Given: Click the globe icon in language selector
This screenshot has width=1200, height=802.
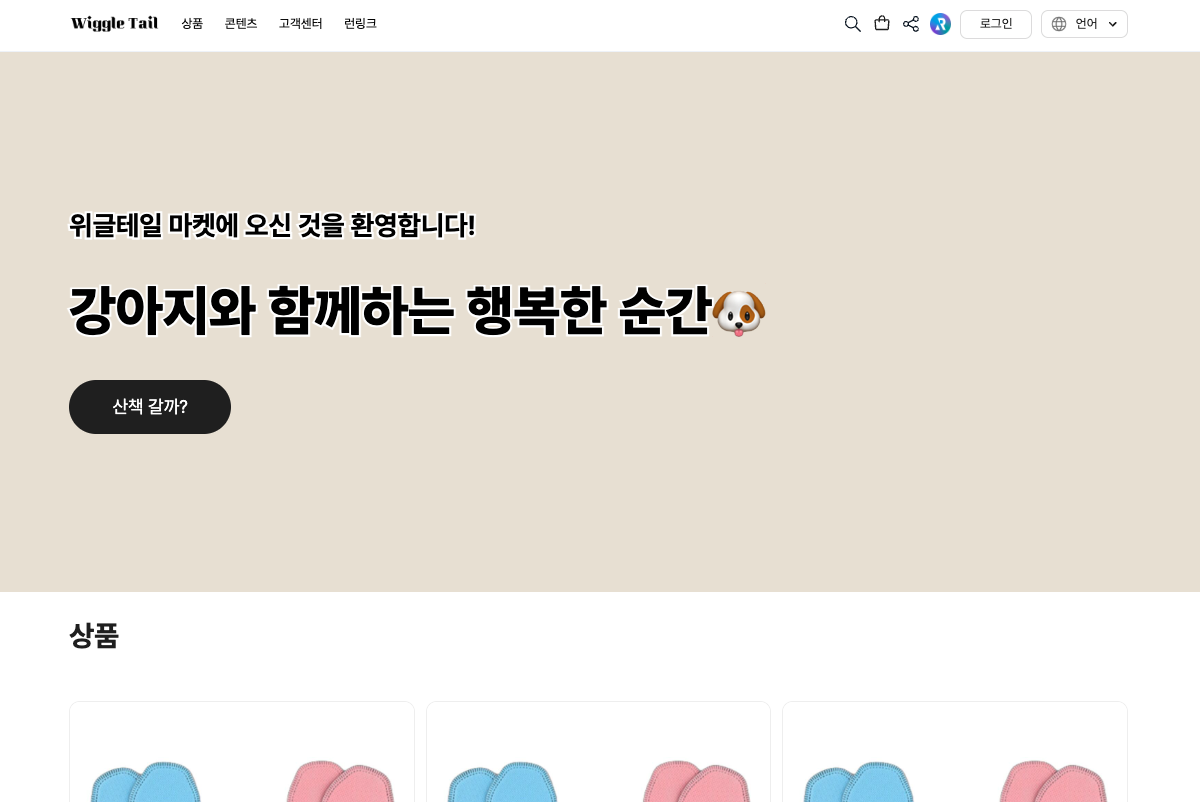Looking at the screenshot, I should click(1059, 24).
